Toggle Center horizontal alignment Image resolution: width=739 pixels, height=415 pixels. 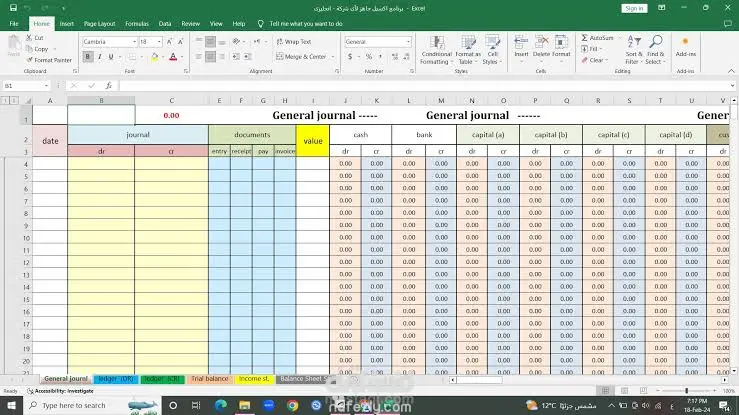pyautogui.click(x=210, y=57)
